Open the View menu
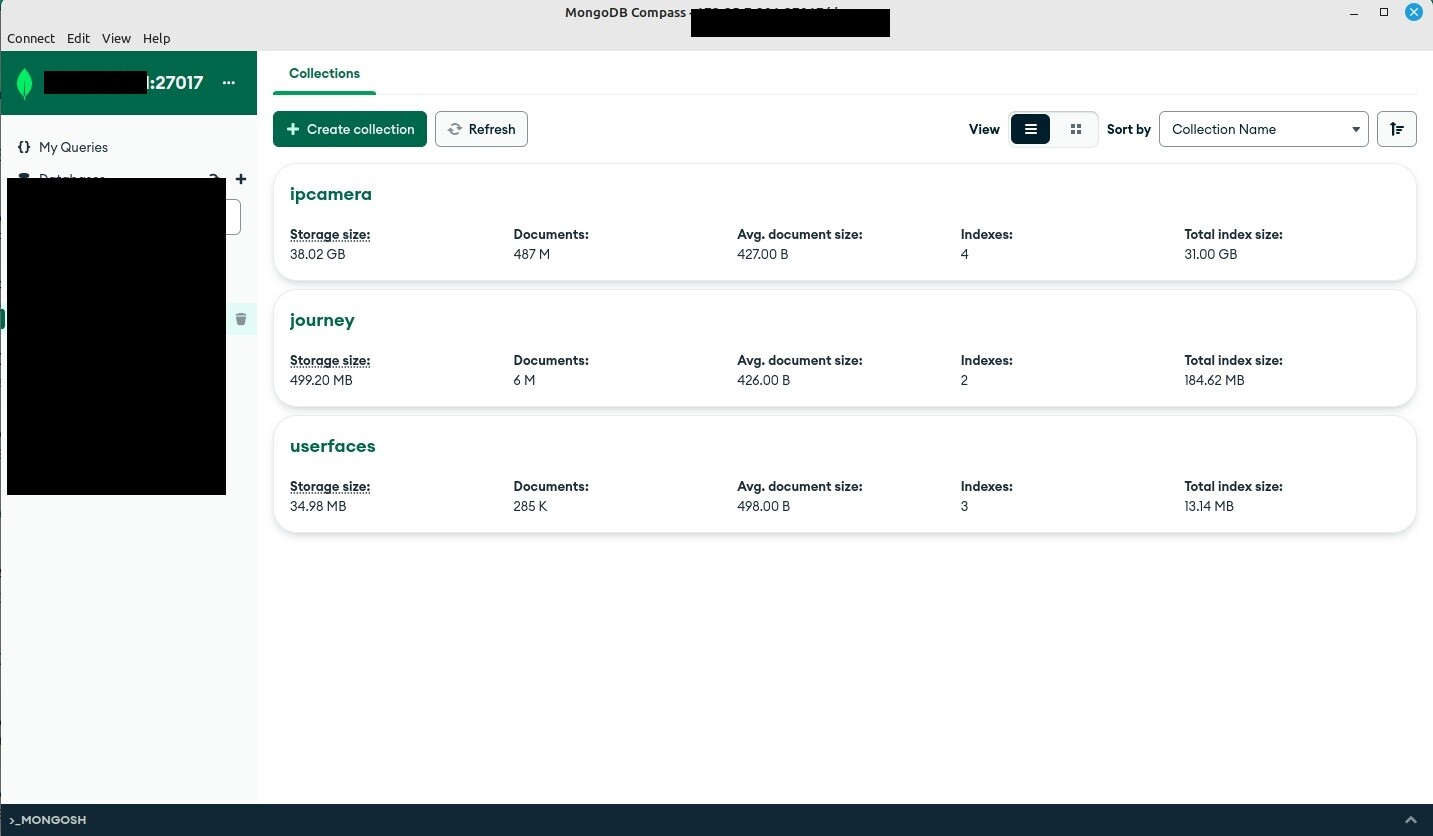 coord(116,38)
